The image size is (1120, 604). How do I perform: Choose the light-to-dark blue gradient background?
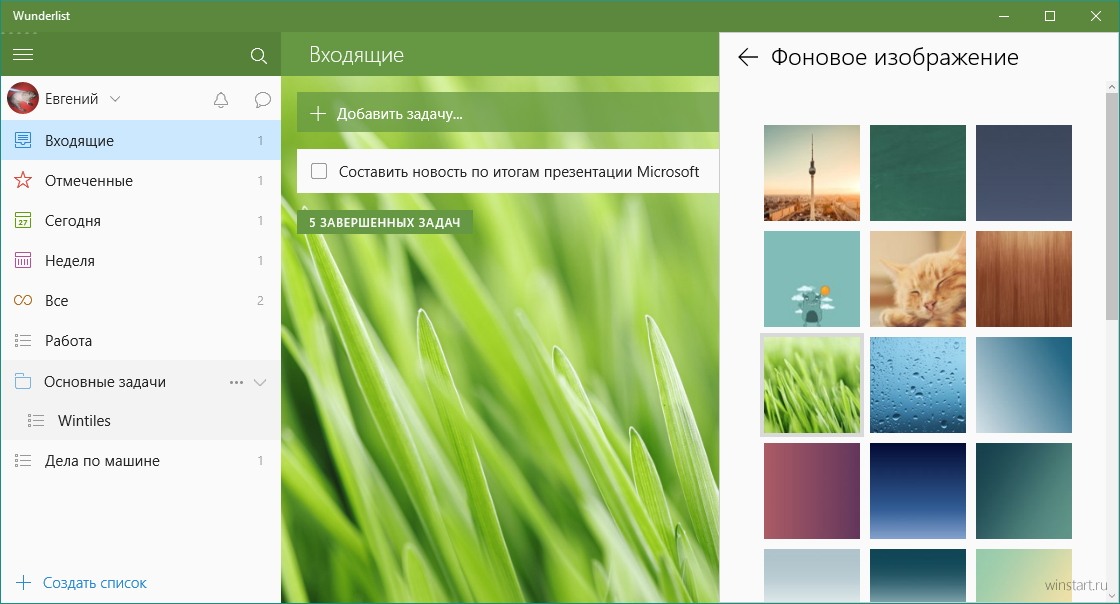(x=1024, y=385)
